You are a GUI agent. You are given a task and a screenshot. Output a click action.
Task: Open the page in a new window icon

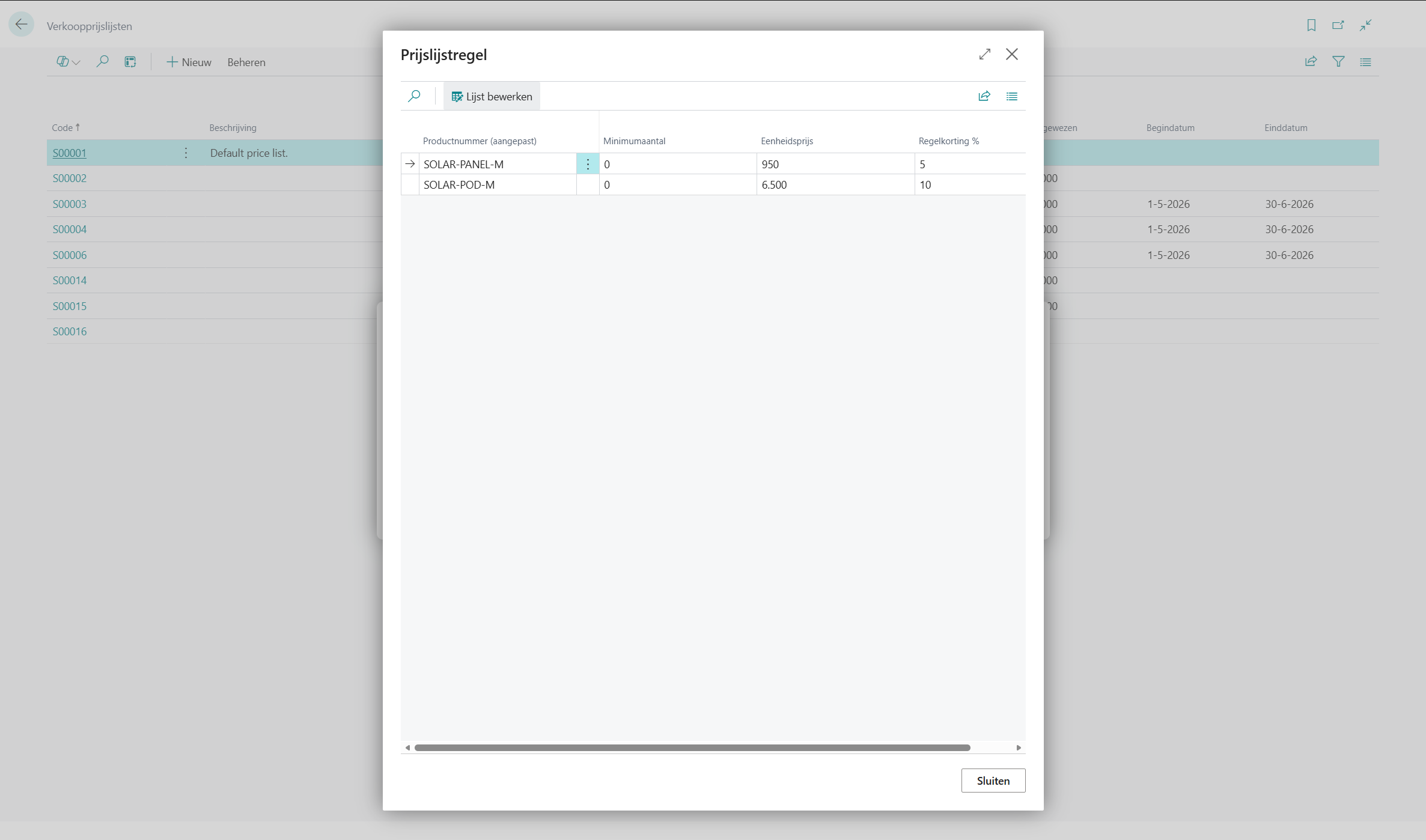[1338, 25]
